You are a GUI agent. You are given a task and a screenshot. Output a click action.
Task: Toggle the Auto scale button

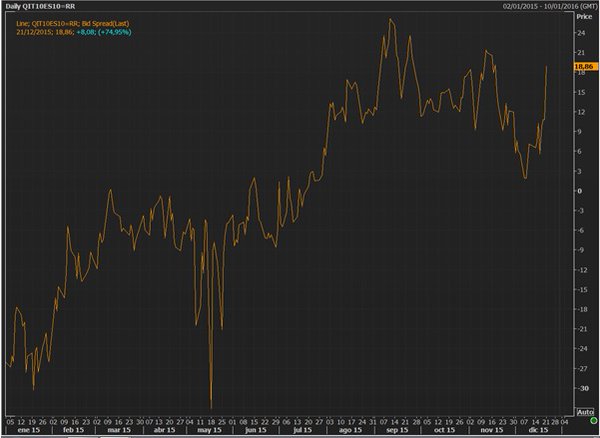point(585,412)
